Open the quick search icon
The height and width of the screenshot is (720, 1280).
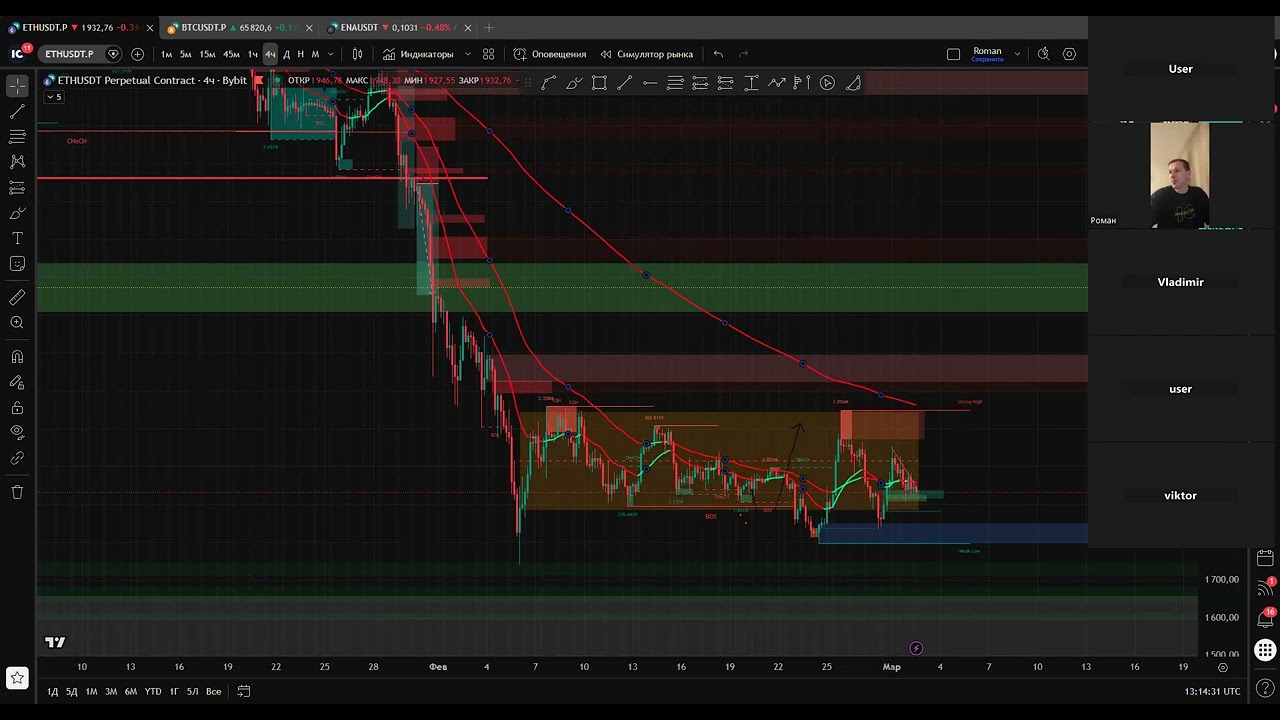1043,54
